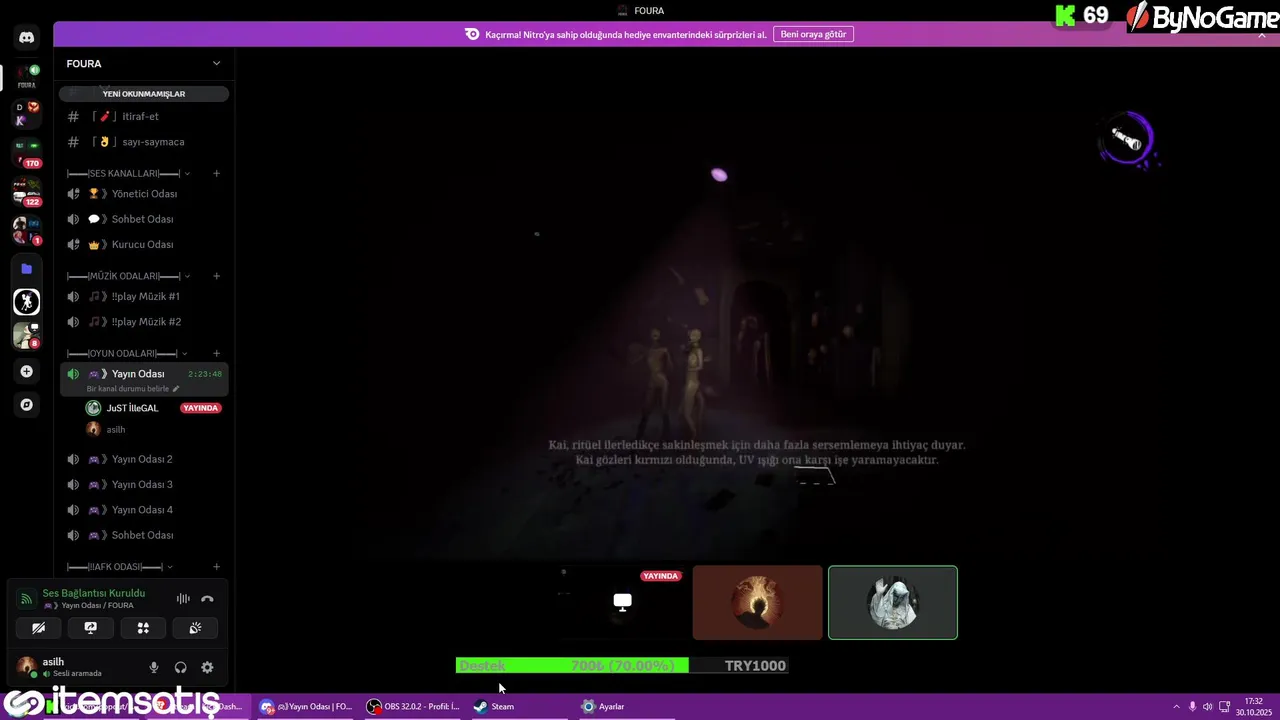Add channel to SES KANALLARI category
The image size is (1280, 720).
[x=216, y=173]
